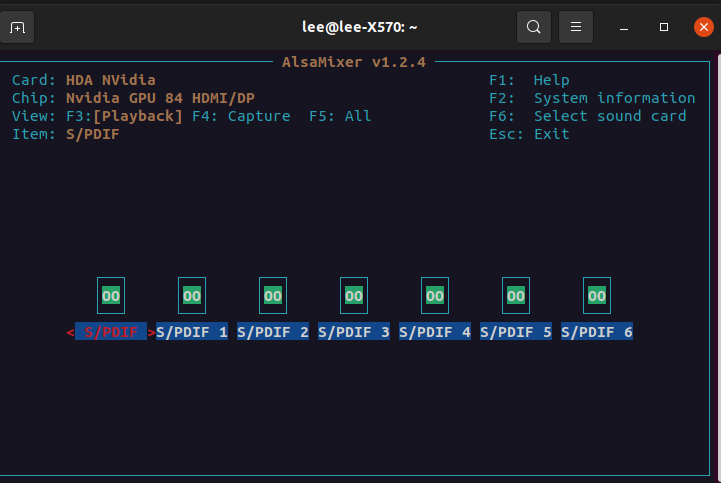Toggle the S/PDIF 3 mute box
The width and height of the screenshot is (721, 483).
pos(354,296)
